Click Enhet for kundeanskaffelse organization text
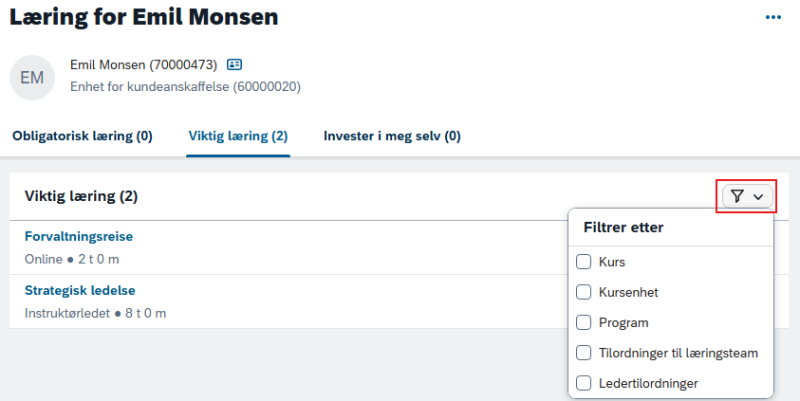The height and width of the screenshot is (401, 800). click(185, 87)
